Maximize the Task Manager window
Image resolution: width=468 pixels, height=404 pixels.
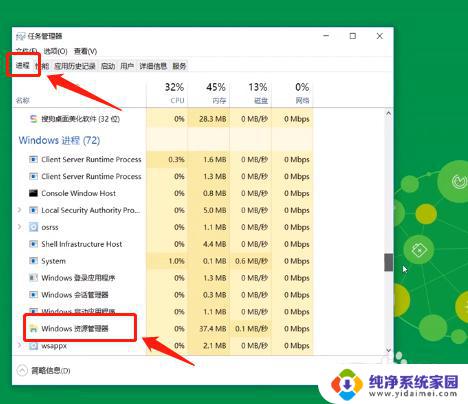tap(353, 36)
